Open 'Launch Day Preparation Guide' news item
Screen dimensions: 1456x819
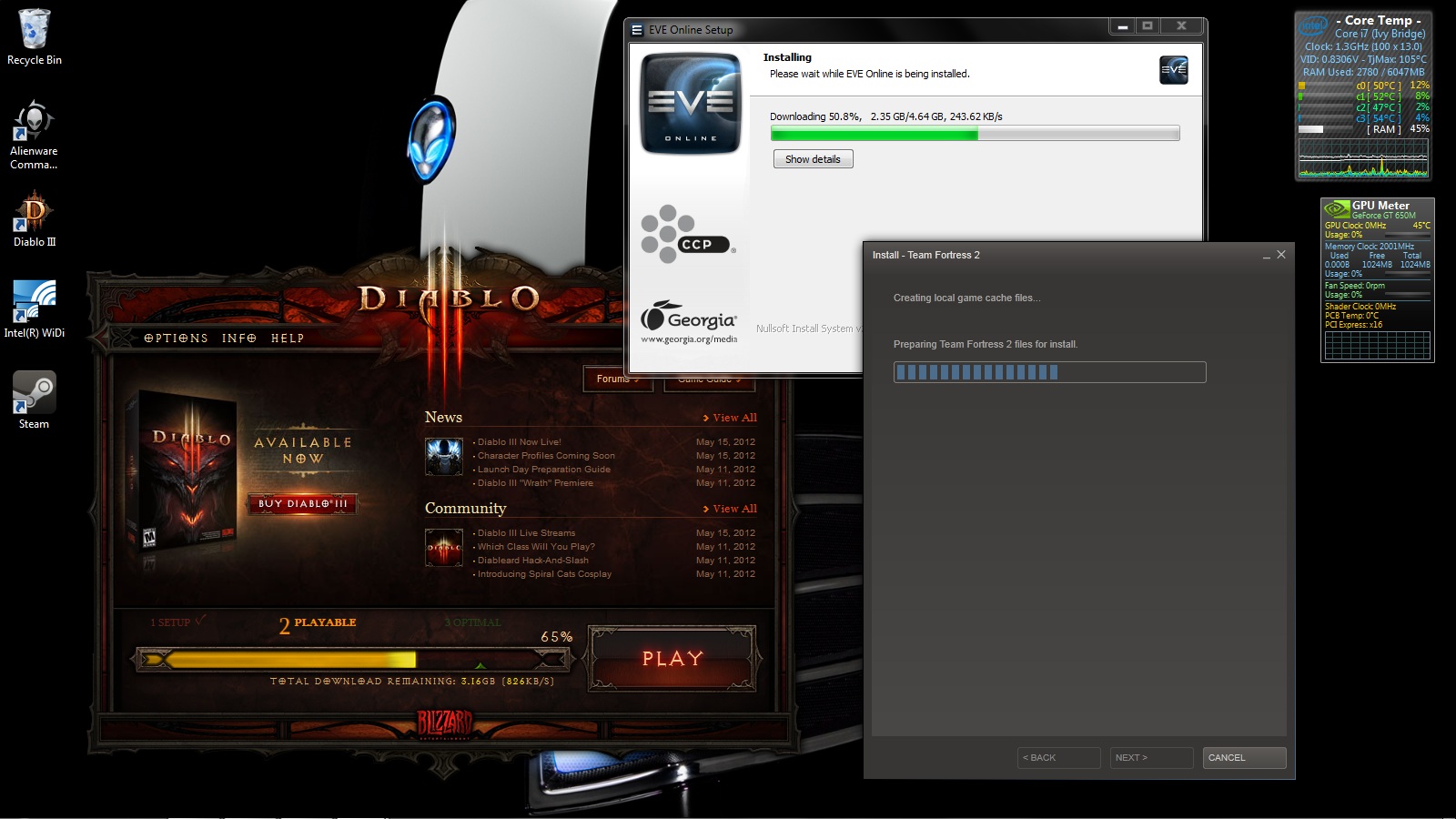click(543, 470)
